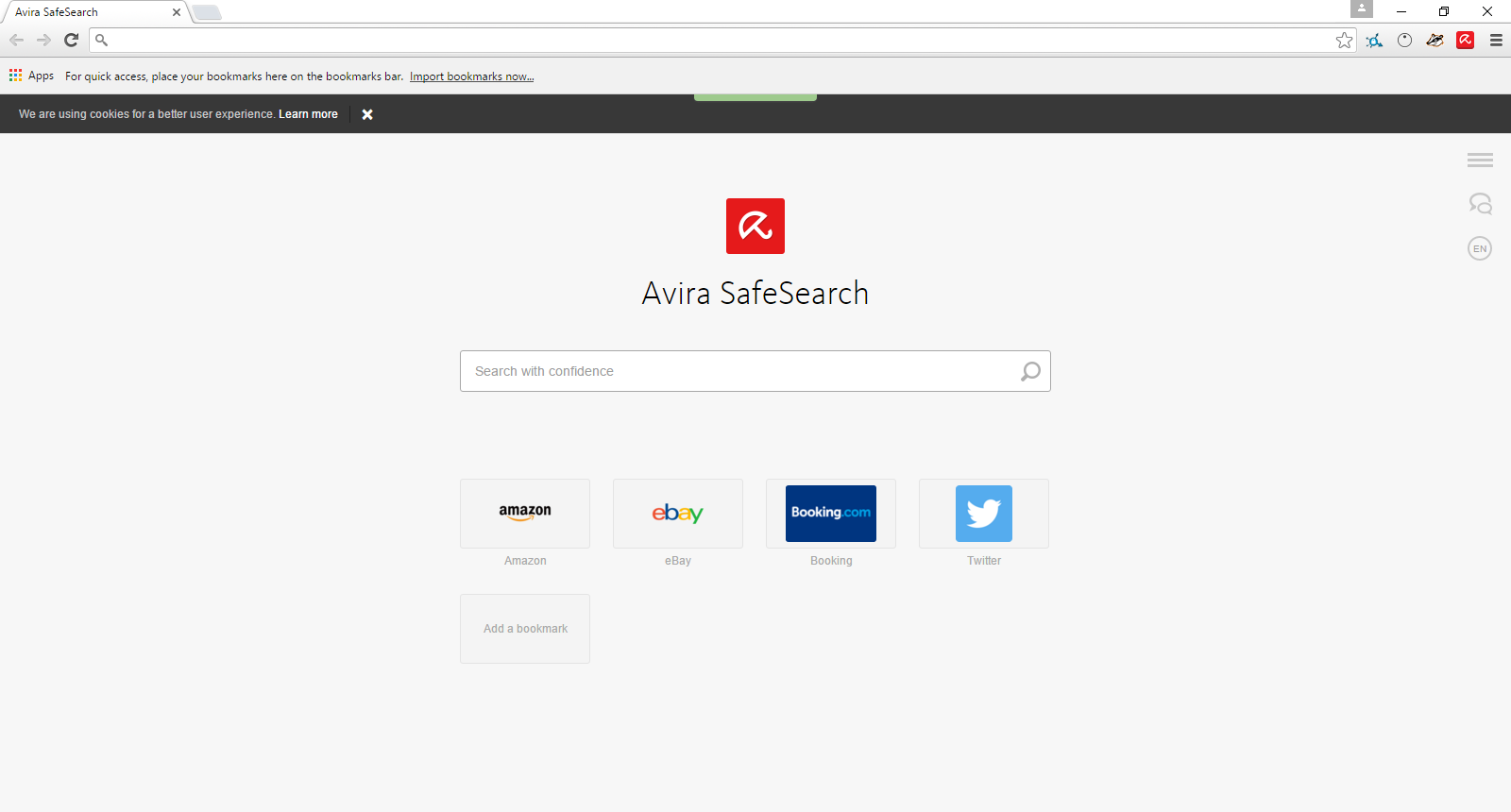Go forward to the next page
Screen dimensions: 1511x812
point(43,40)
